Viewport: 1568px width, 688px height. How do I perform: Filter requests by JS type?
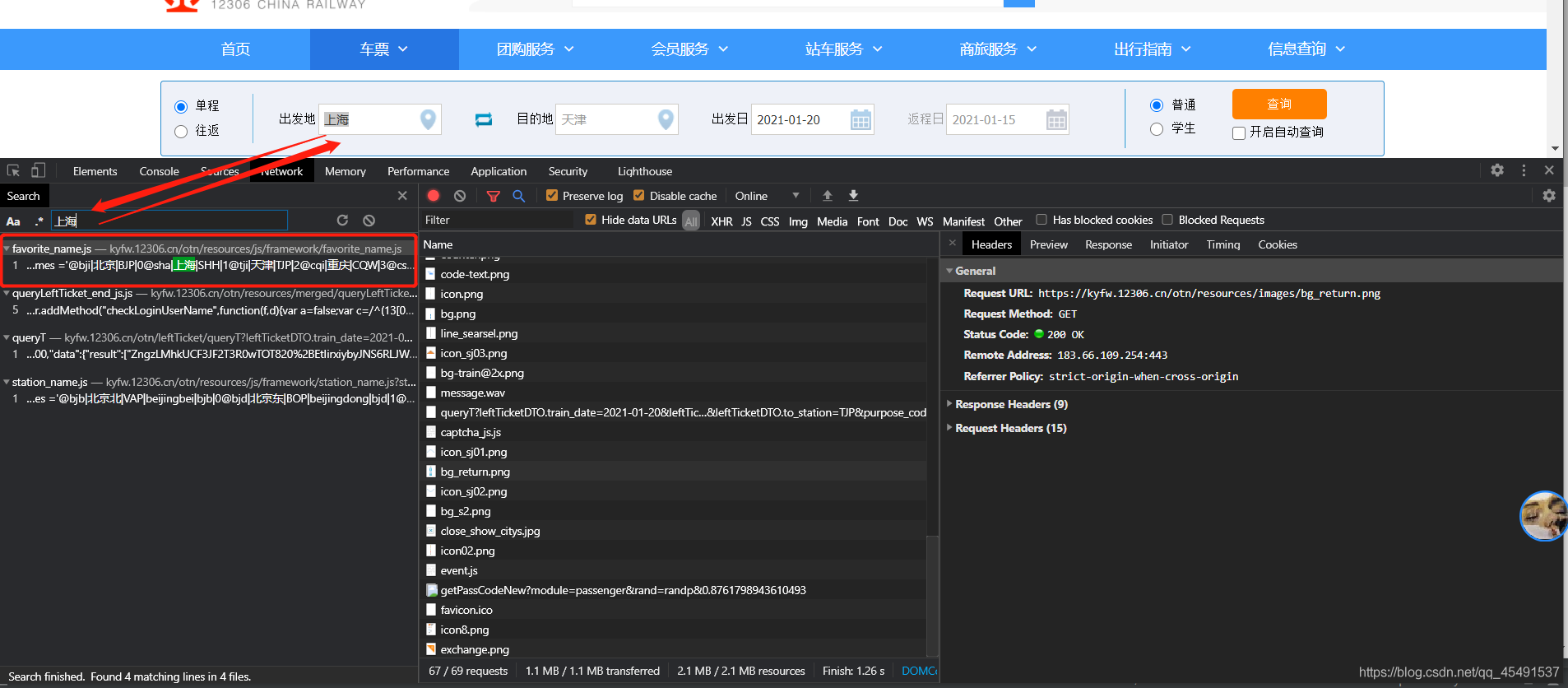746,221
